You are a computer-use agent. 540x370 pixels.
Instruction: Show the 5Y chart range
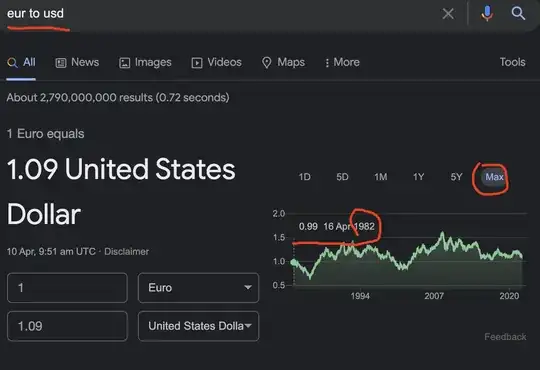456,177
